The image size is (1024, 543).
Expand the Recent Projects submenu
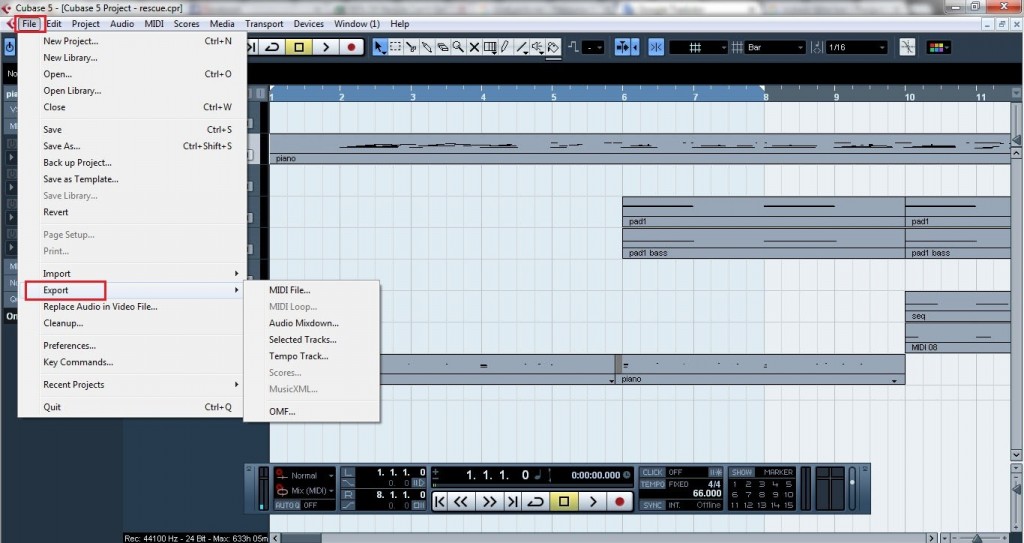pos(133,384)
